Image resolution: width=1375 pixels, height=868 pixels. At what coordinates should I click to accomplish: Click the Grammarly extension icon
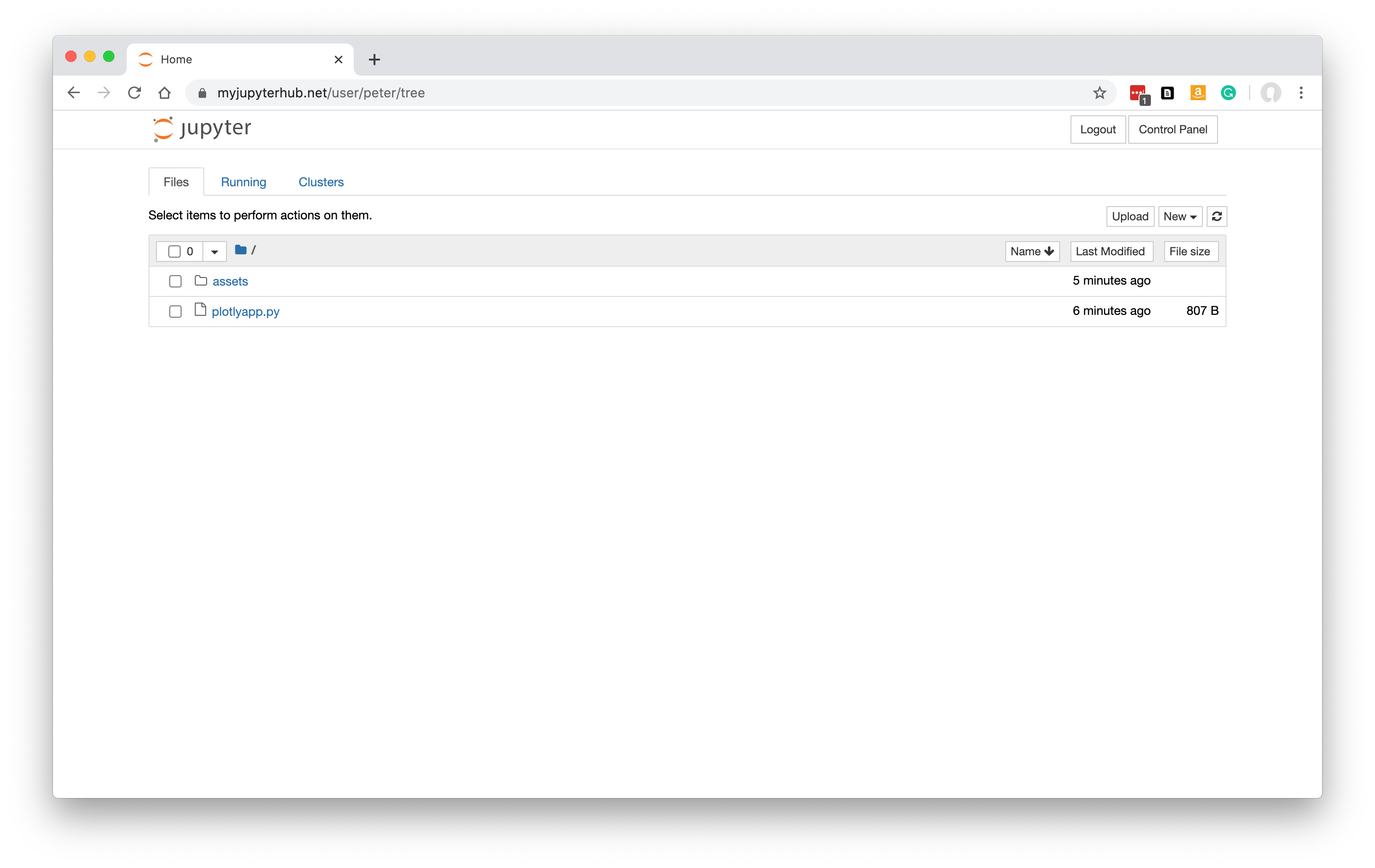click(1227, 93)
